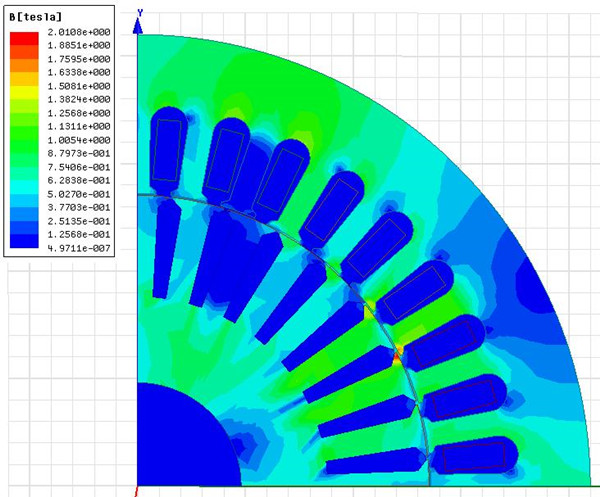Screen dimensions: 600x497
Task: Click the legend value 2.0108e+000
Action: [79, 32]
